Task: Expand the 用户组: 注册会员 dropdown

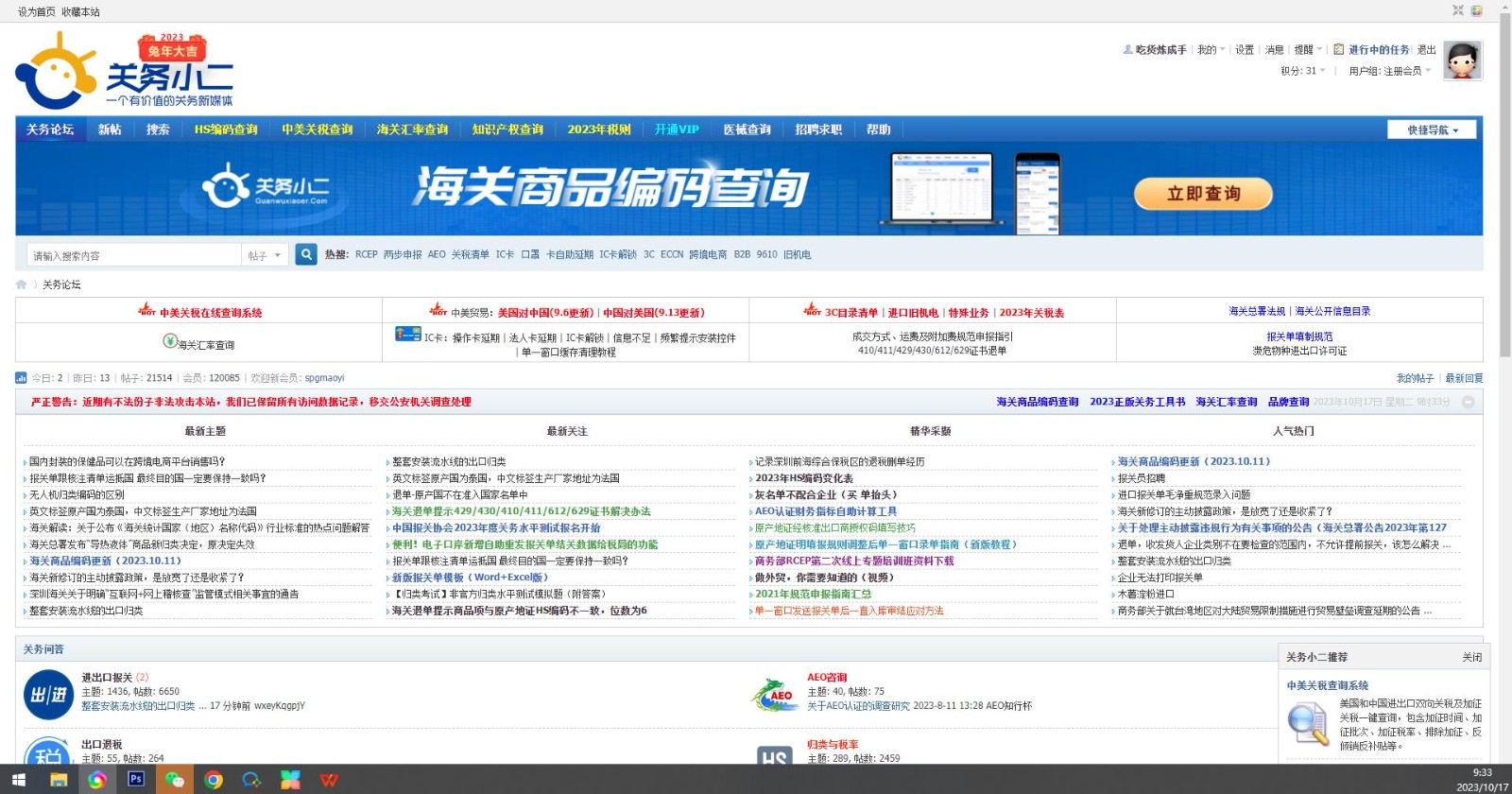Action: pyautogui.click(x=1390, y=71)
